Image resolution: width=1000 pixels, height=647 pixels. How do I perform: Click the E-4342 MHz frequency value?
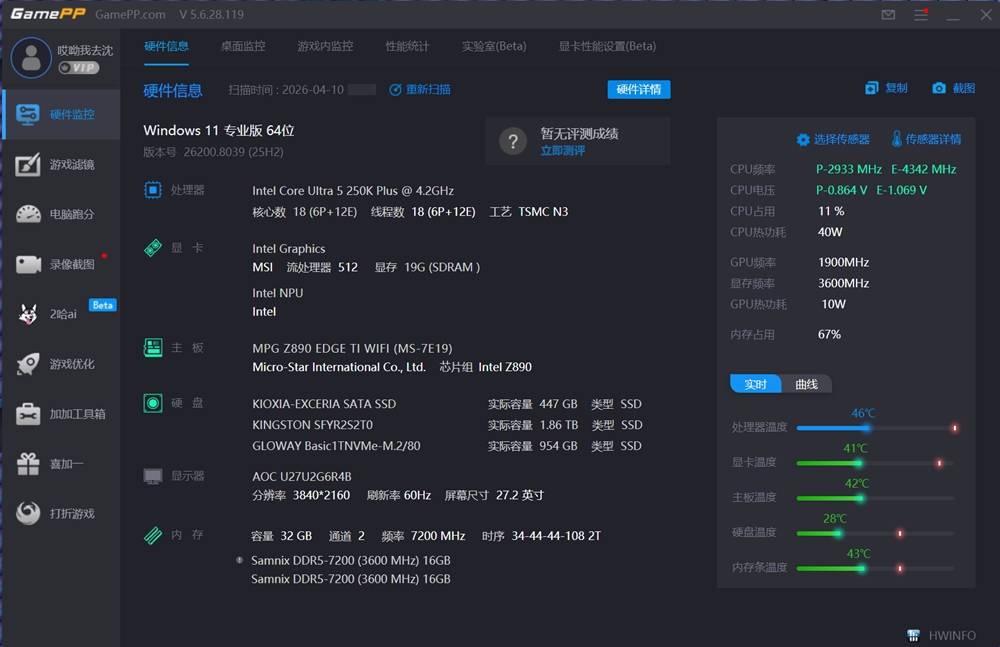(923, 169)
